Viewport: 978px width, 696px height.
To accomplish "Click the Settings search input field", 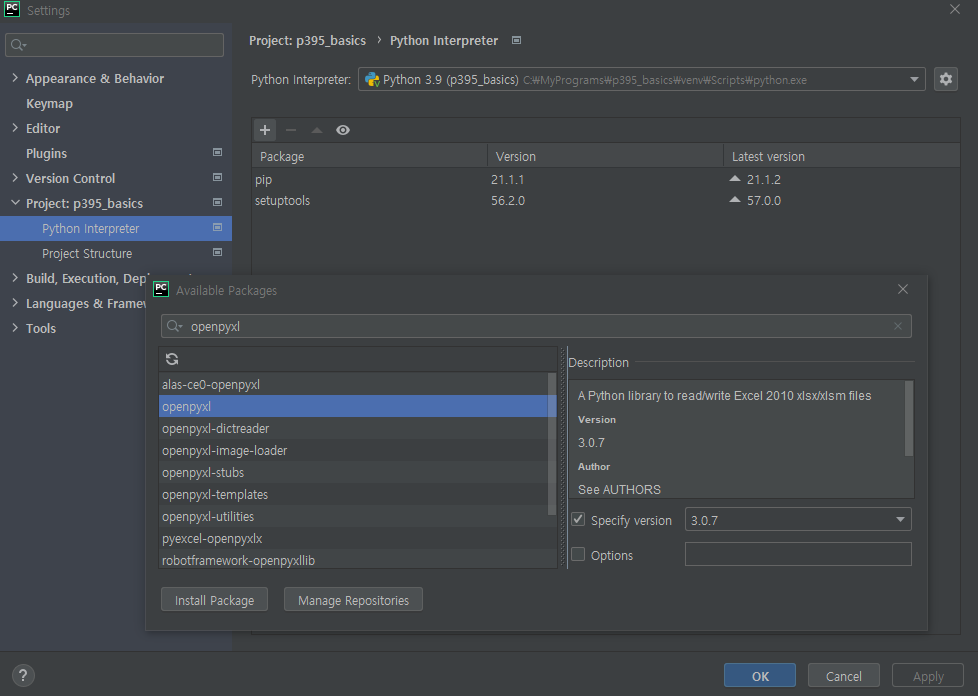I will coord(114,45).
